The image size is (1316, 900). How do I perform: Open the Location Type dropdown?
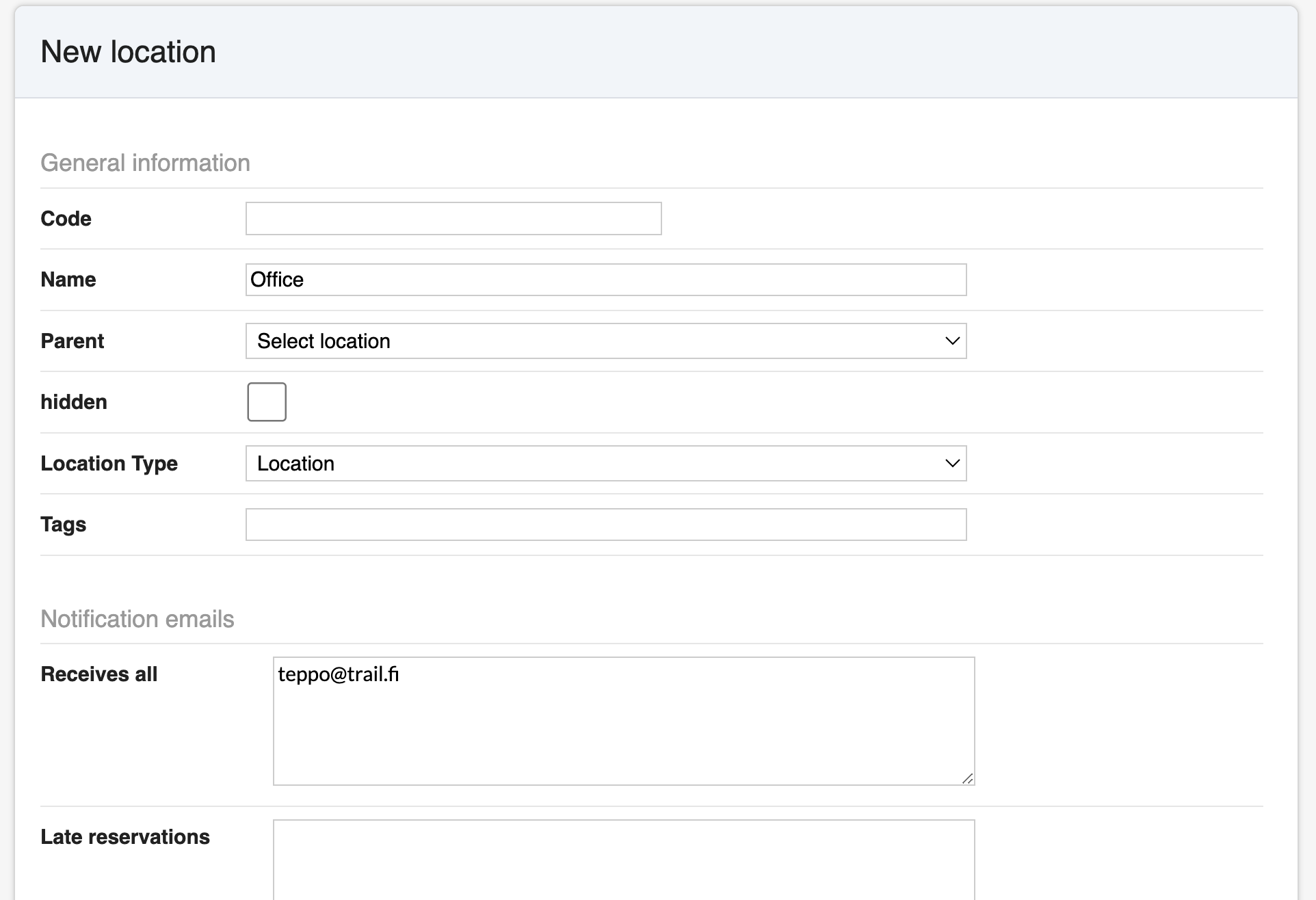tap(595, 464)
